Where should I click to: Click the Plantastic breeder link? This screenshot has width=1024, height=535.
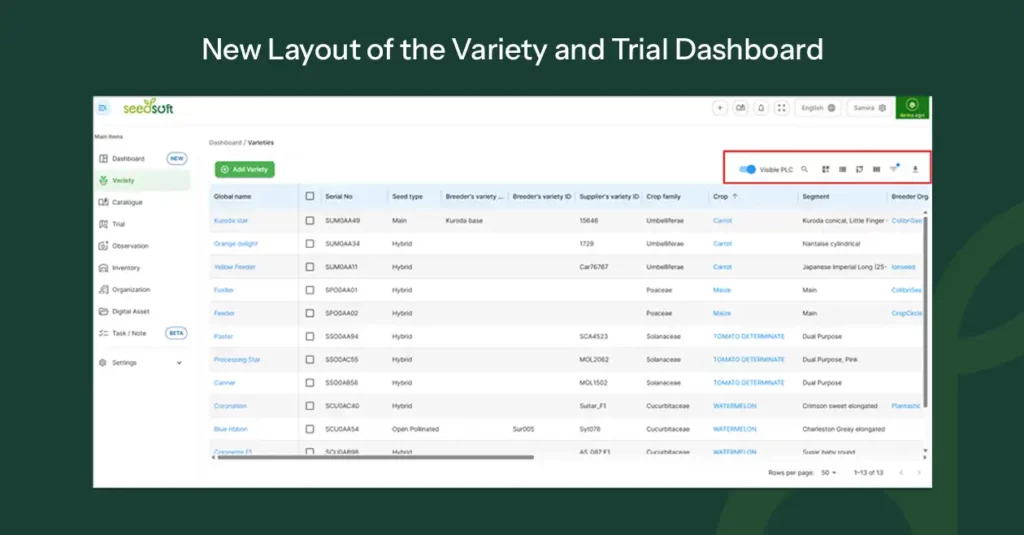click(x=906, y=406)
